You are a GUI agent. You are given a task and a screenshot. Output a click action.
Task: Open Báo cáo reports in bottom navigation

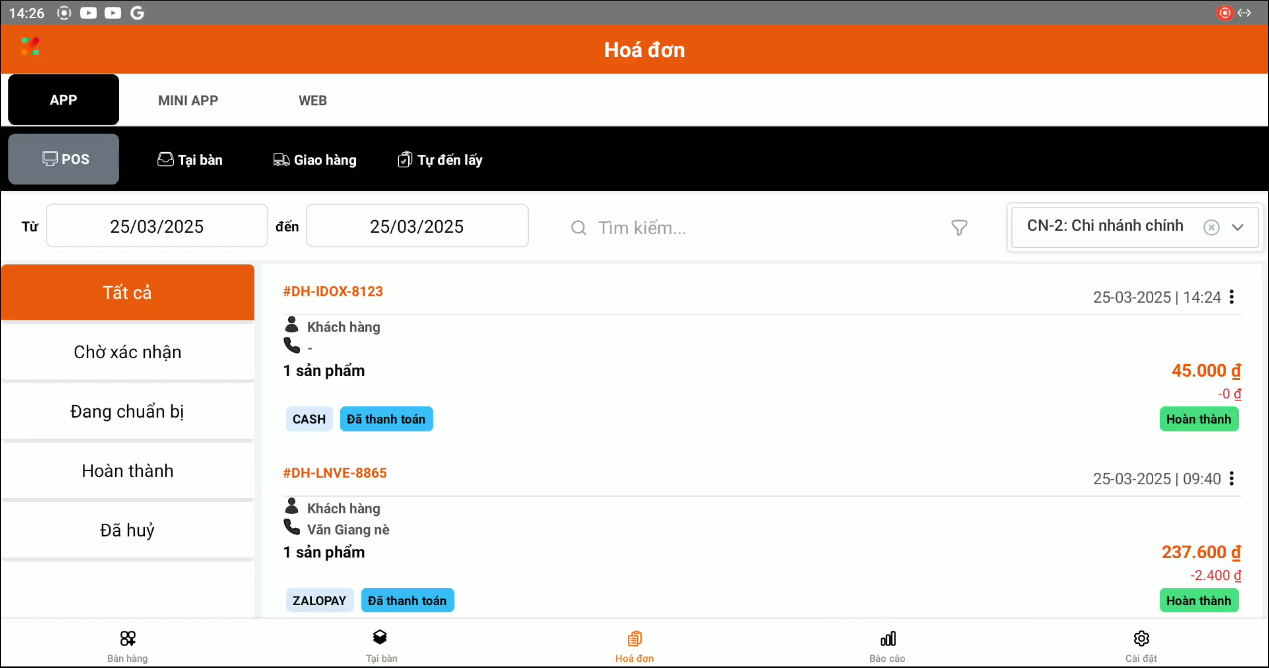point(887,645)
